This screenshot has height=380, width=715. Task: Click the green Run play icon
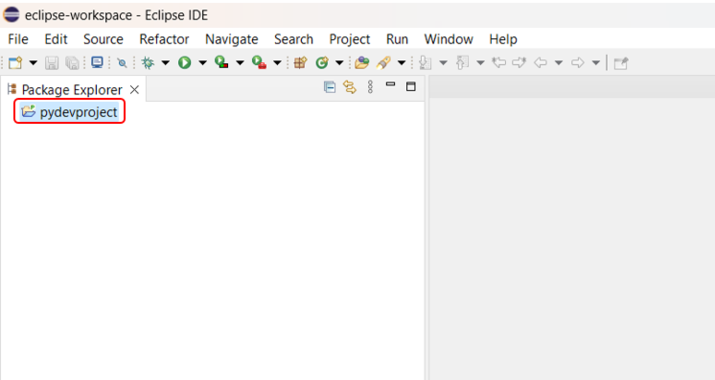pos(185,62)
